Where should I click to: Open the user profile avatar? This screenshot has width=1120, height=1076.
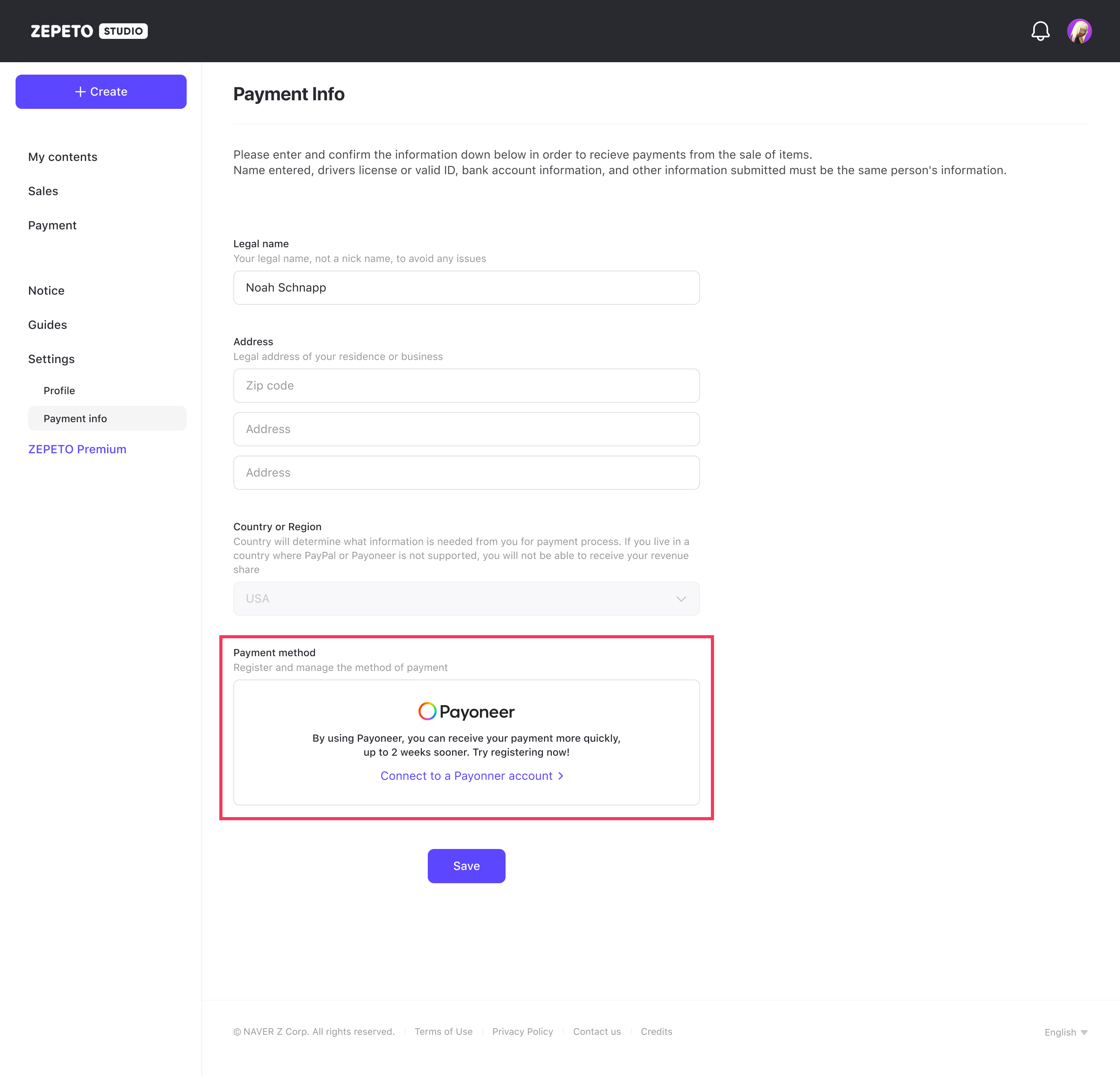point(1080,31)
